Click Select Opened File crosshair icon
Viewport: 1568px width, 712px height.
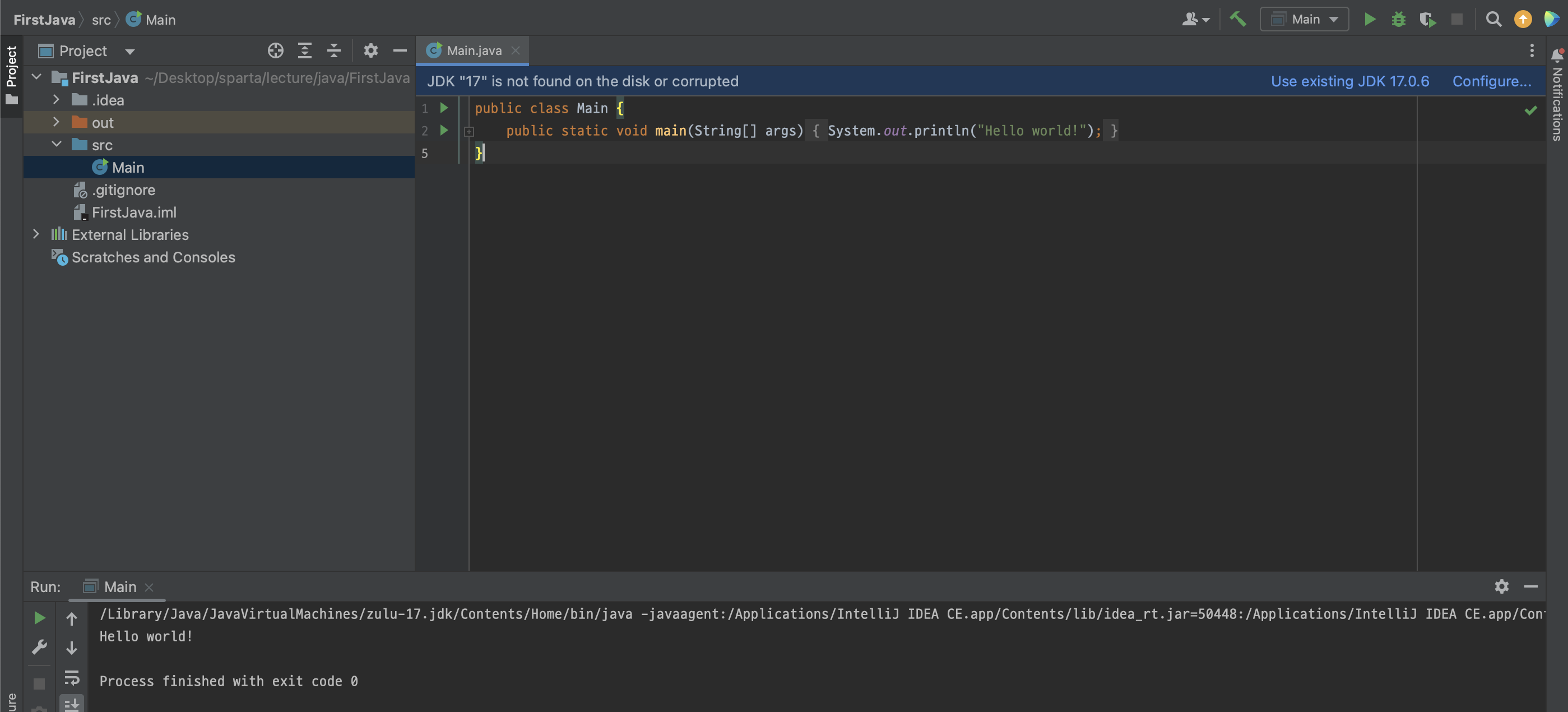click(x=275, y=50)
